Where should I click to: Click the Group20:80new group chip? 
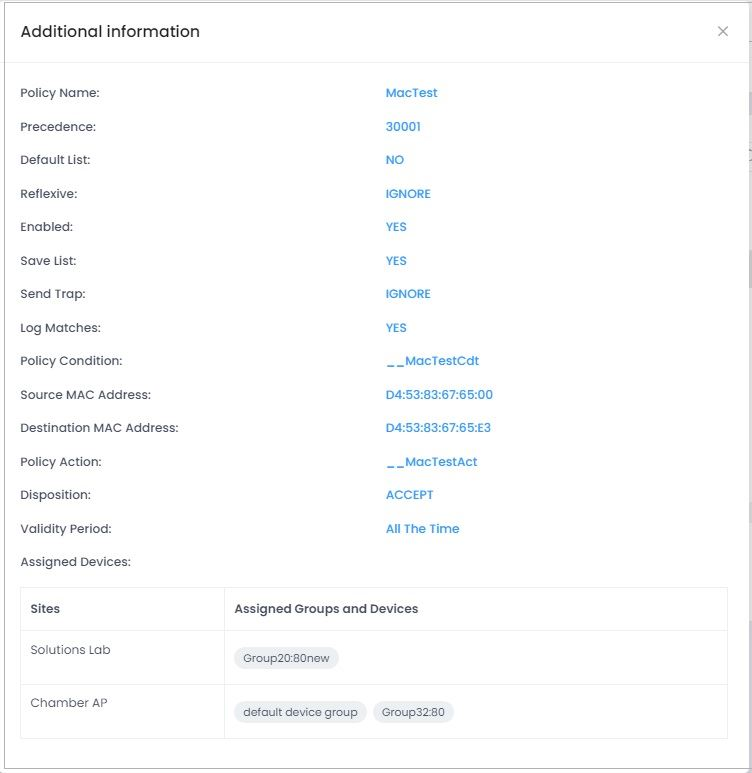point(286,658)
